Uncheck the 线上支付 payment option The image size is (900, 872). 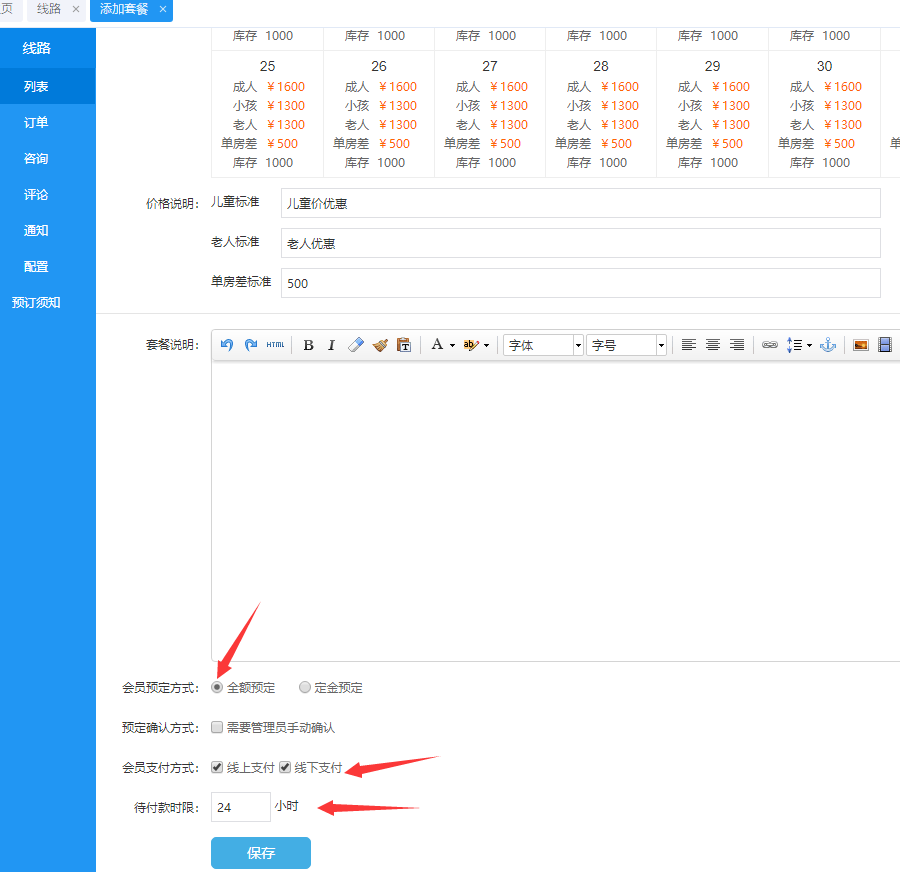tap(217, 768)
